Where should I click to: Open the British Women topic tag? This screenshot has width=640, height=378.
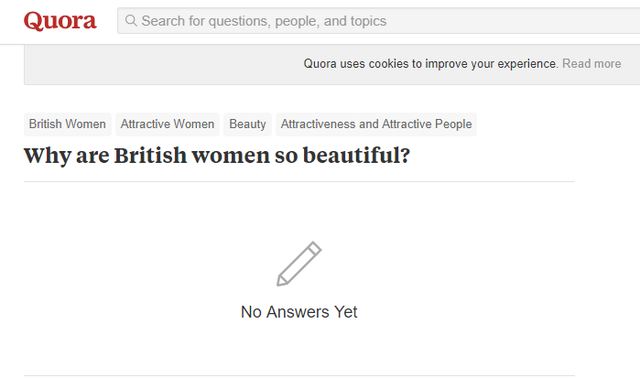click(x=67, y=124)
